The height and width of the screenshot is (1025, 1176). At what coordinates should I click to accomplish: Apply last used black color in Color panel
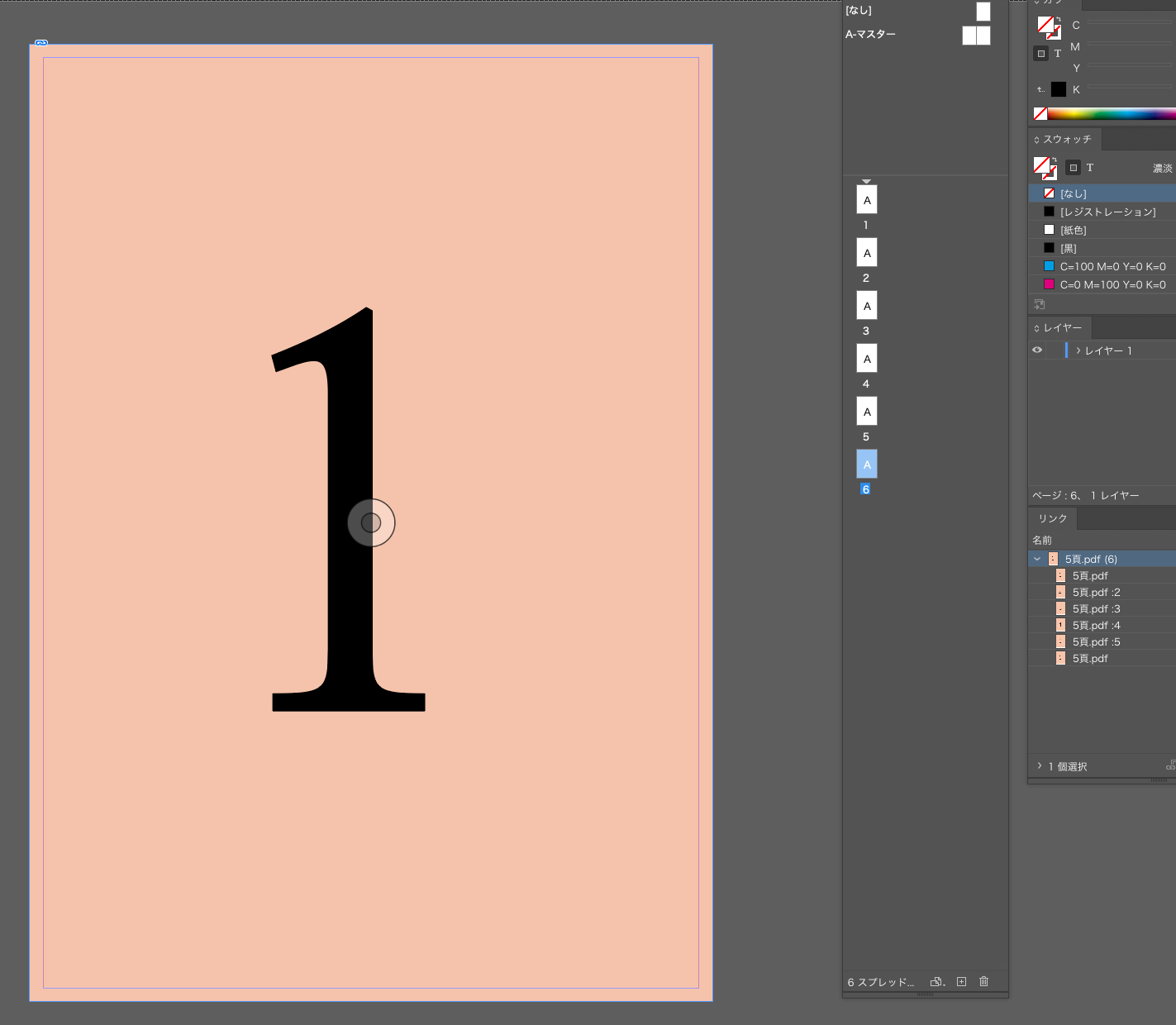tap(1059, 89)
